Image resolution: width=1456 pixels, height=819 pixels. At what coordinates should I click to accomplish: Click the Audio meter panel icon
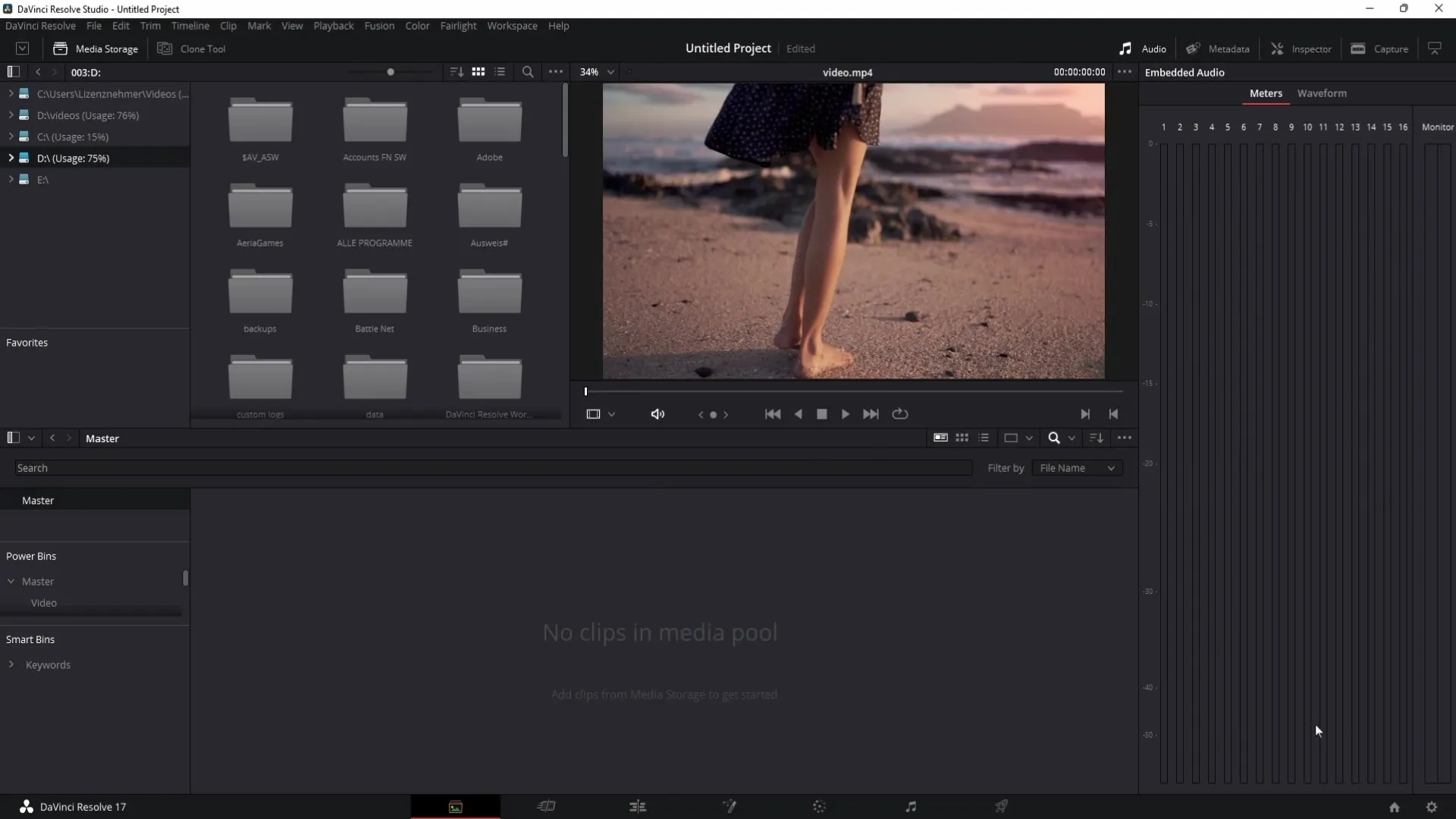1126,48
